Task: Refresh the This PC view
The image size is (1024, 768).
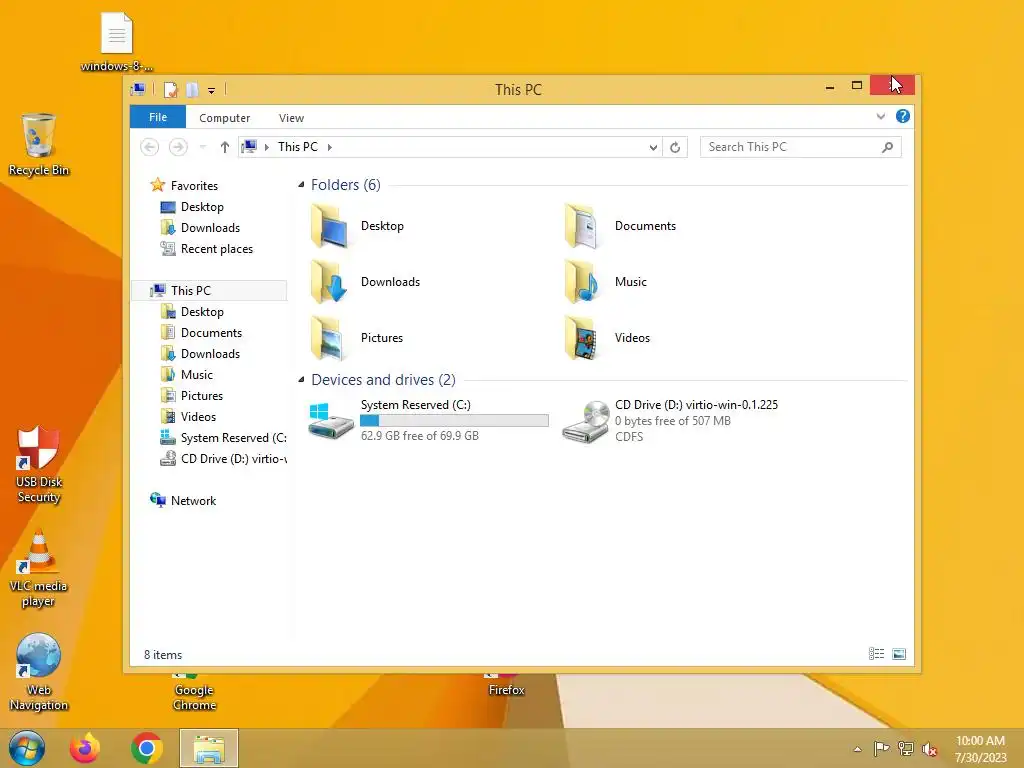Action: [x=675, y=147]
